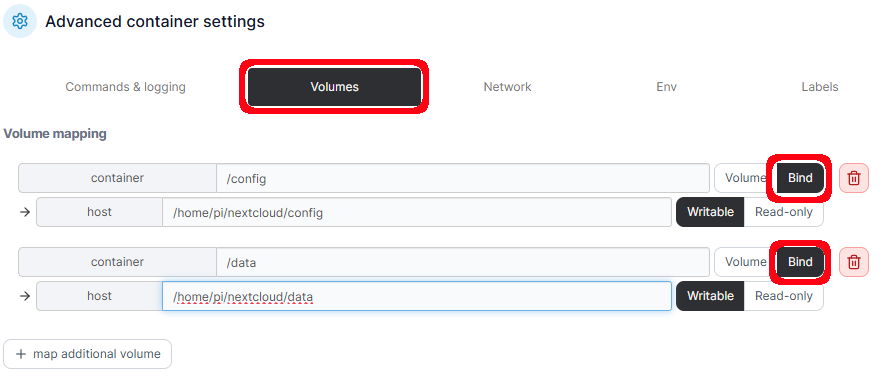Click the arrow icon before /home/pi/nextcloud/data host
Screen dimensions: 885x384
24,296
